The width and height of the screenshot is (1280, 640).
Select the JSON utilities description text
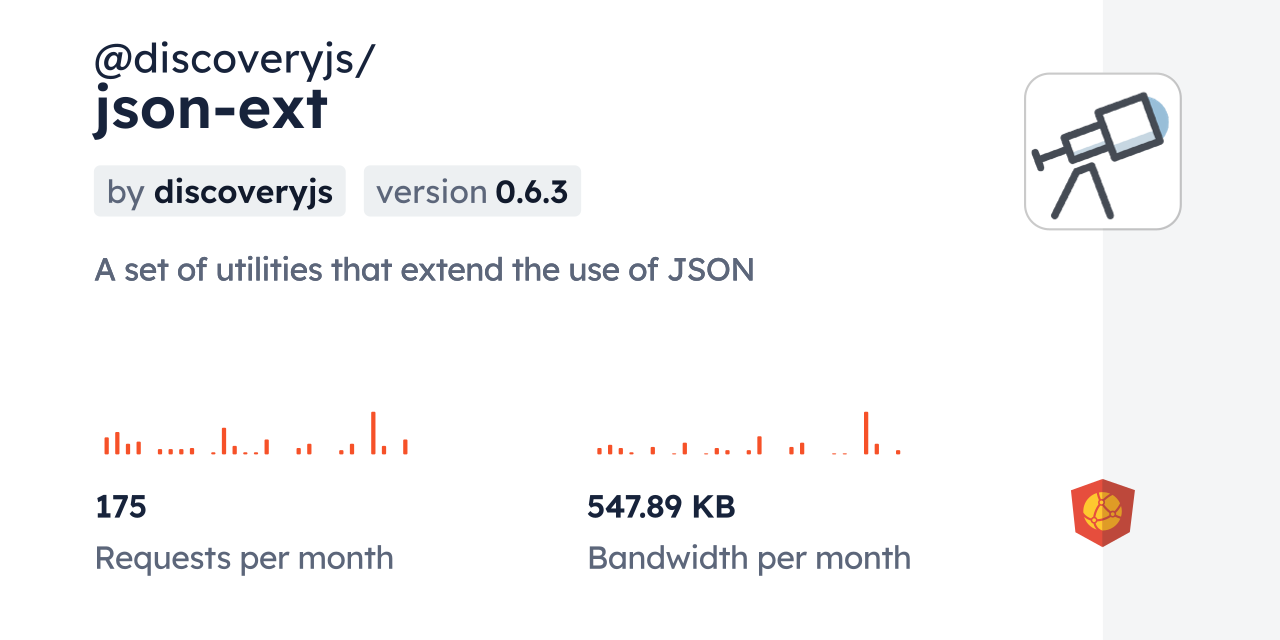pos(424,269)
